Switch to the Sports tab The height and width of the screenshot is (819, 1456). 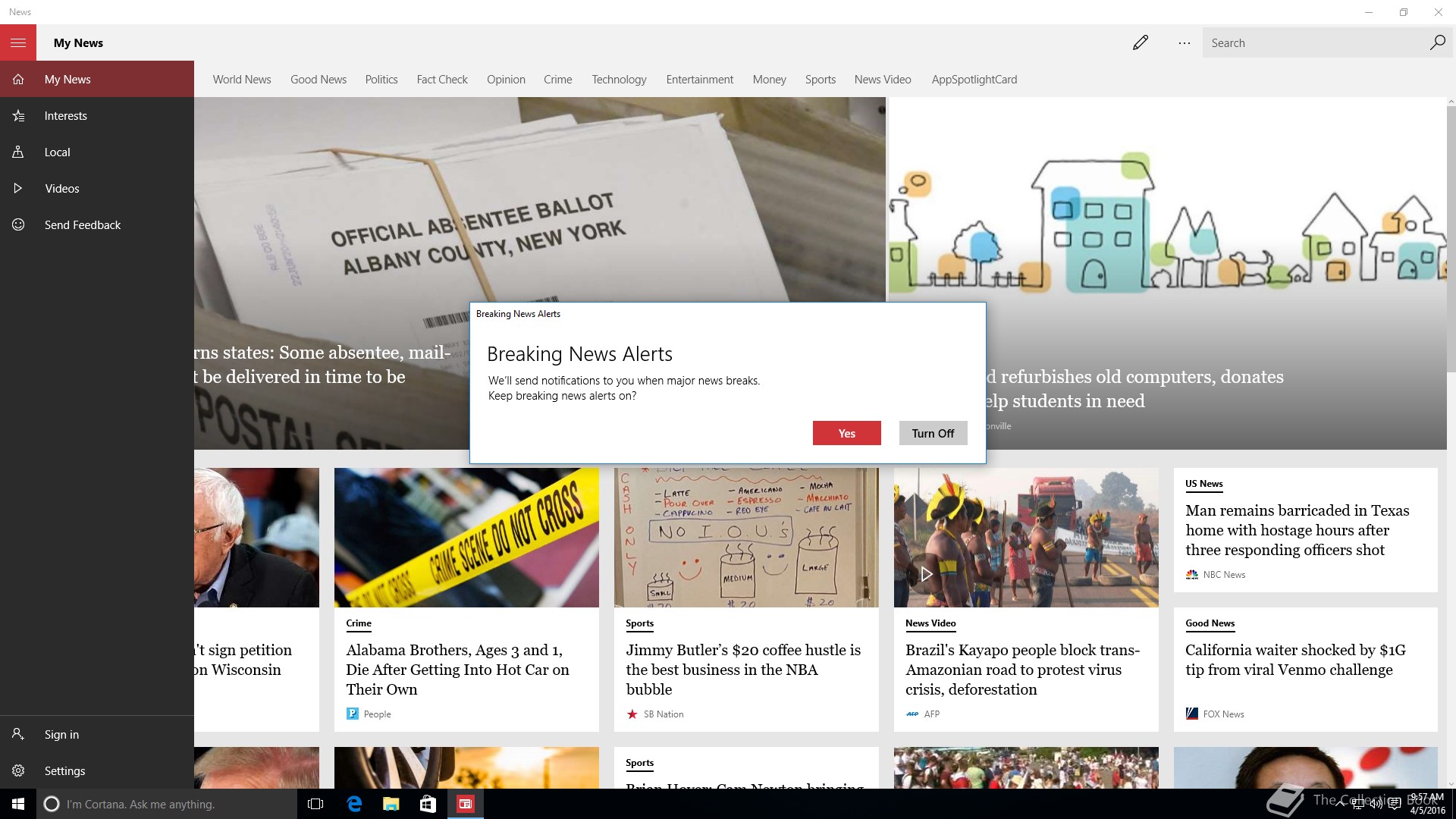coord(821,79)
